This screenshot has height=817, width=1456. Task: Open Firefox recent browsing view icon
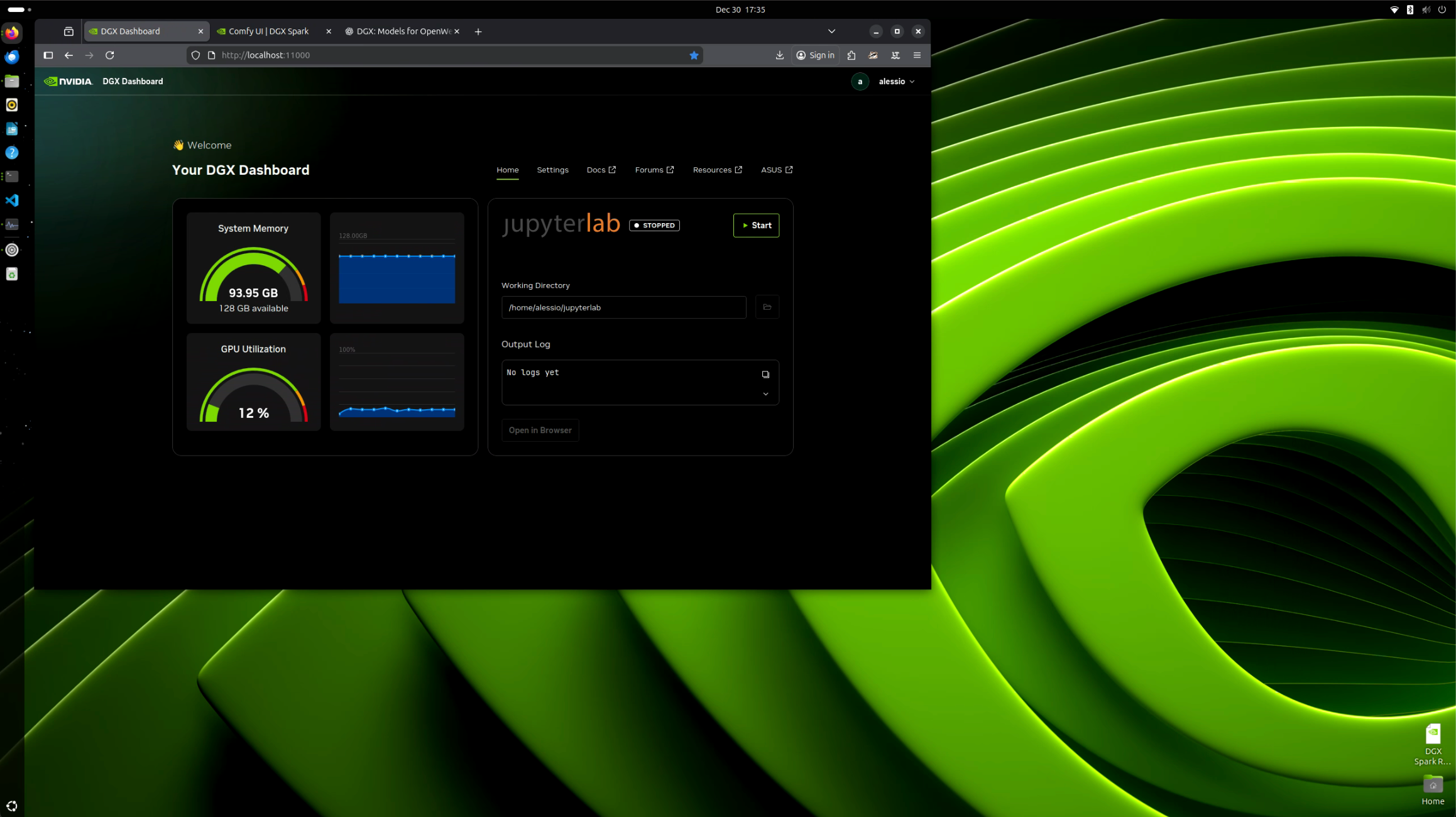coord(68,31)
